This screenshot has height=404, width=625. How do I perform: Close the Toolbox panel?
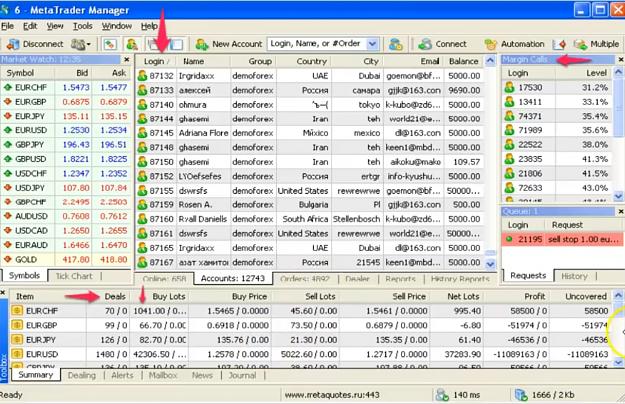pyautogui.click(x=3, y=293)
